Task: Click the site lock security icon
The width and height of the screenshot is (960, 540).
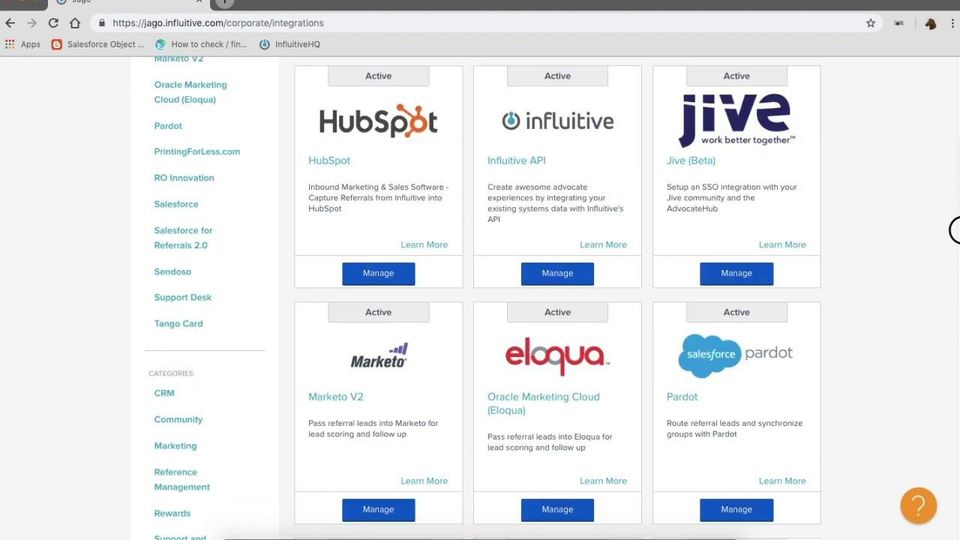Action: (x=102, y=23)
